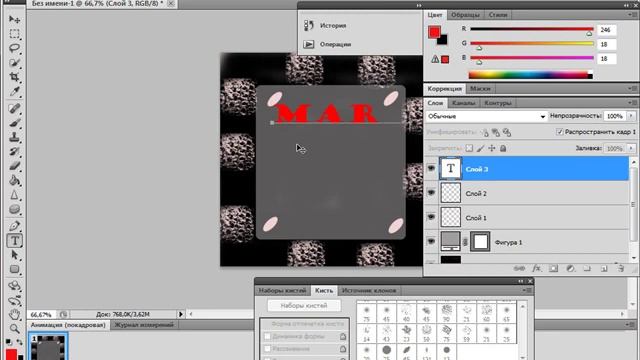This screenshot has width=640, height=360.
Task: Switch to the Маски tab
Action: [480, 89]
